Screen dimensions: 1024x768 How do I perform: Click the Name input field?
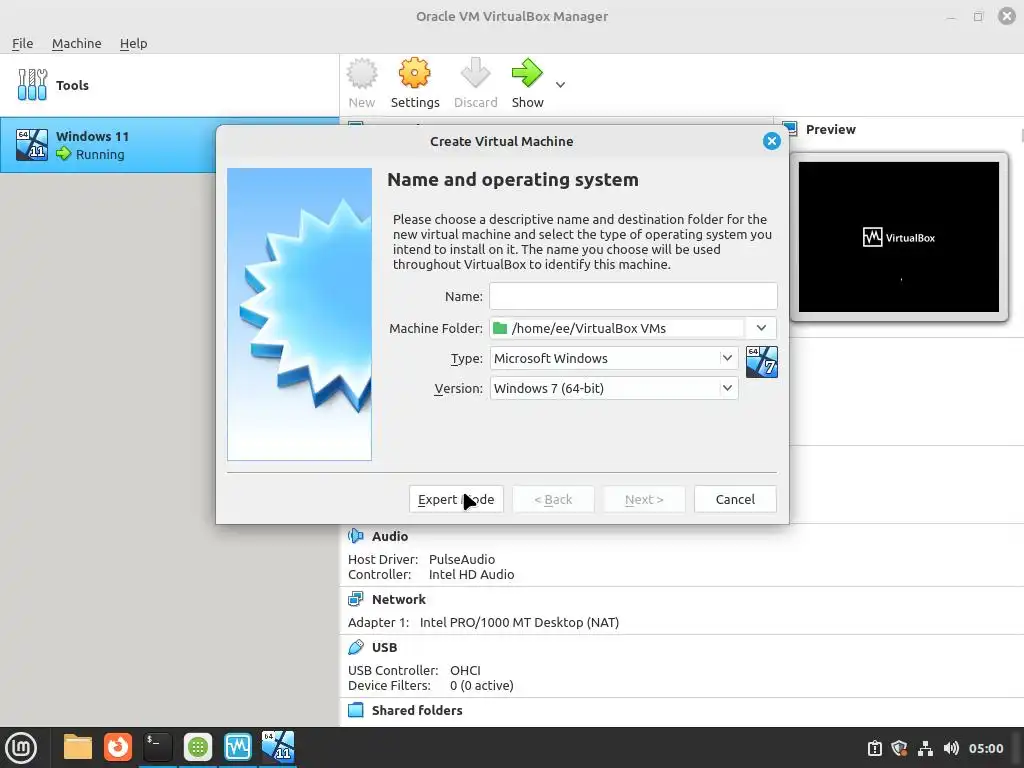633,296
